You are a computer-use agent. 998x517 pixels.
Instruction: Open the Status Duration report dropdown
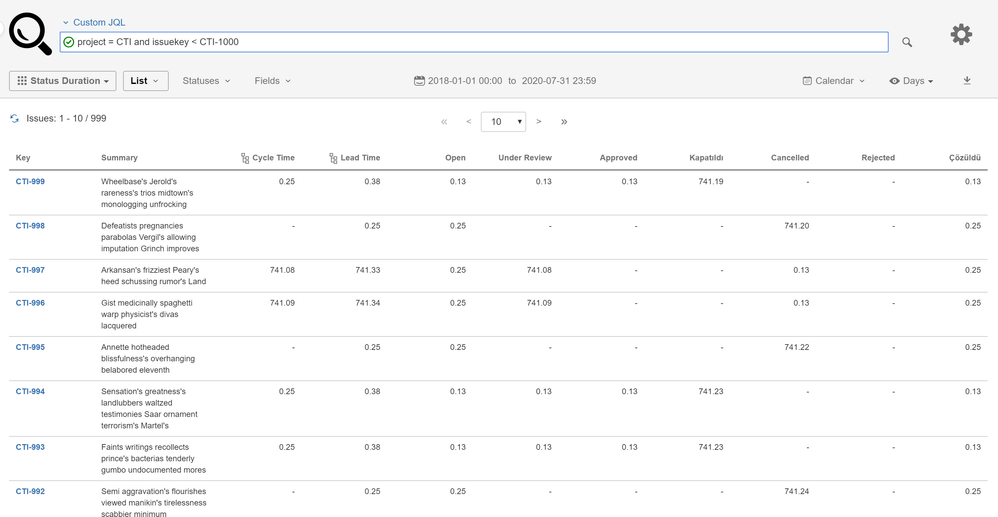(62, 81)
